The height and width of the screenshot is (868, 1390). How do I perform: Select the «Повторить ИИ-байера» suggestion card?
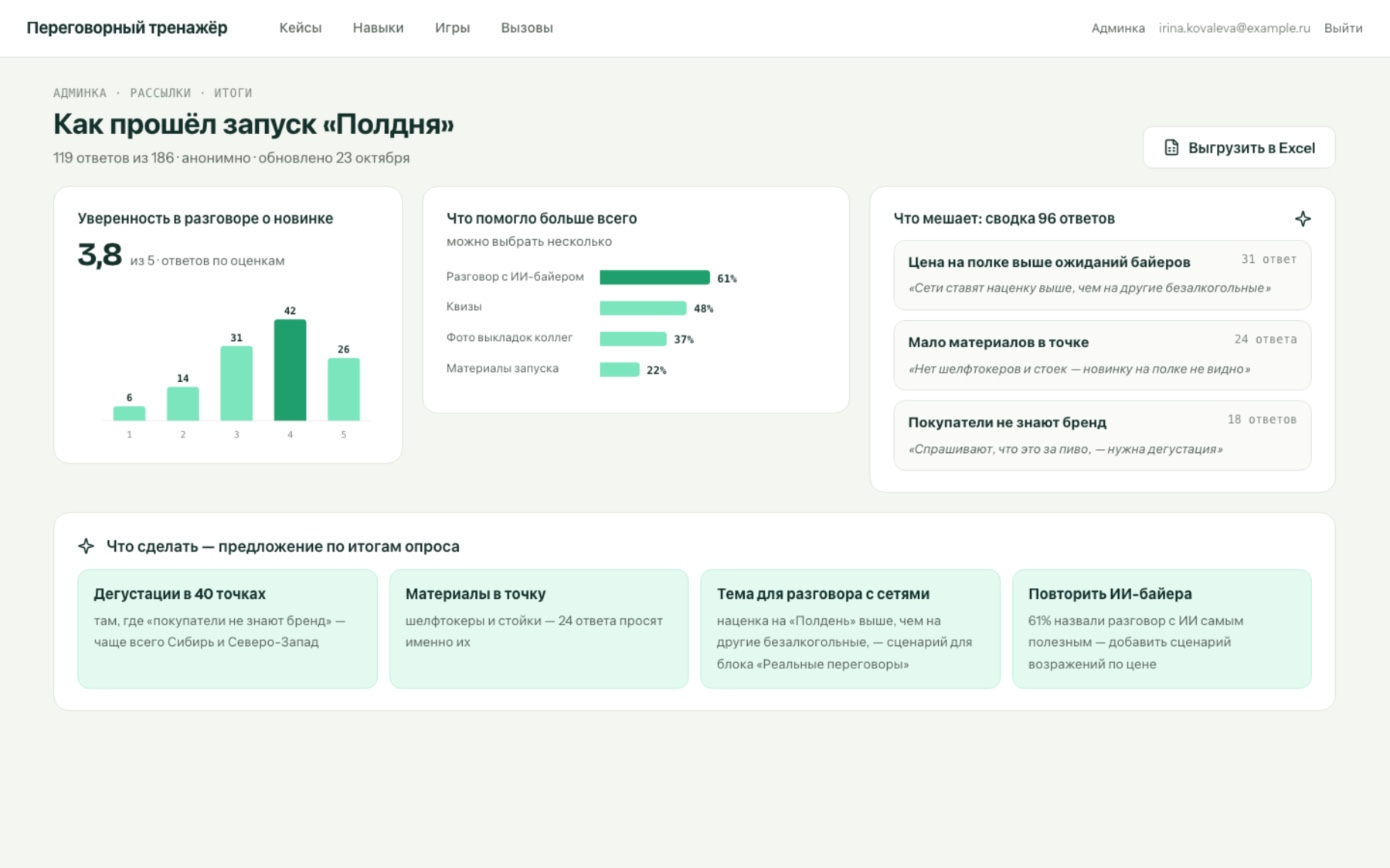click(x=1162, y=629)
